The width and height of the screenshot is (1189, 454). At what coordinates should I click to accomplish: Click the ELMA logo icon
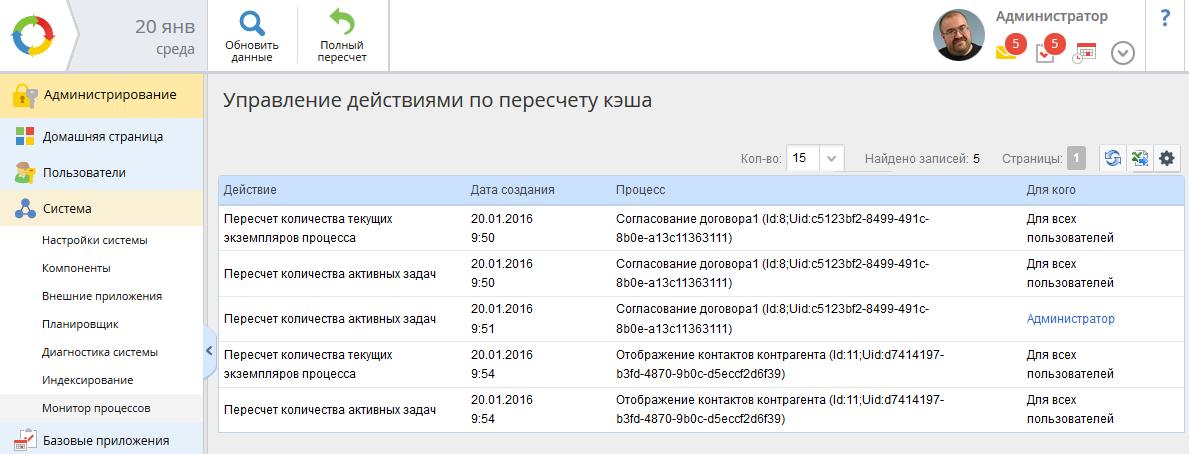tap(33, 36)
